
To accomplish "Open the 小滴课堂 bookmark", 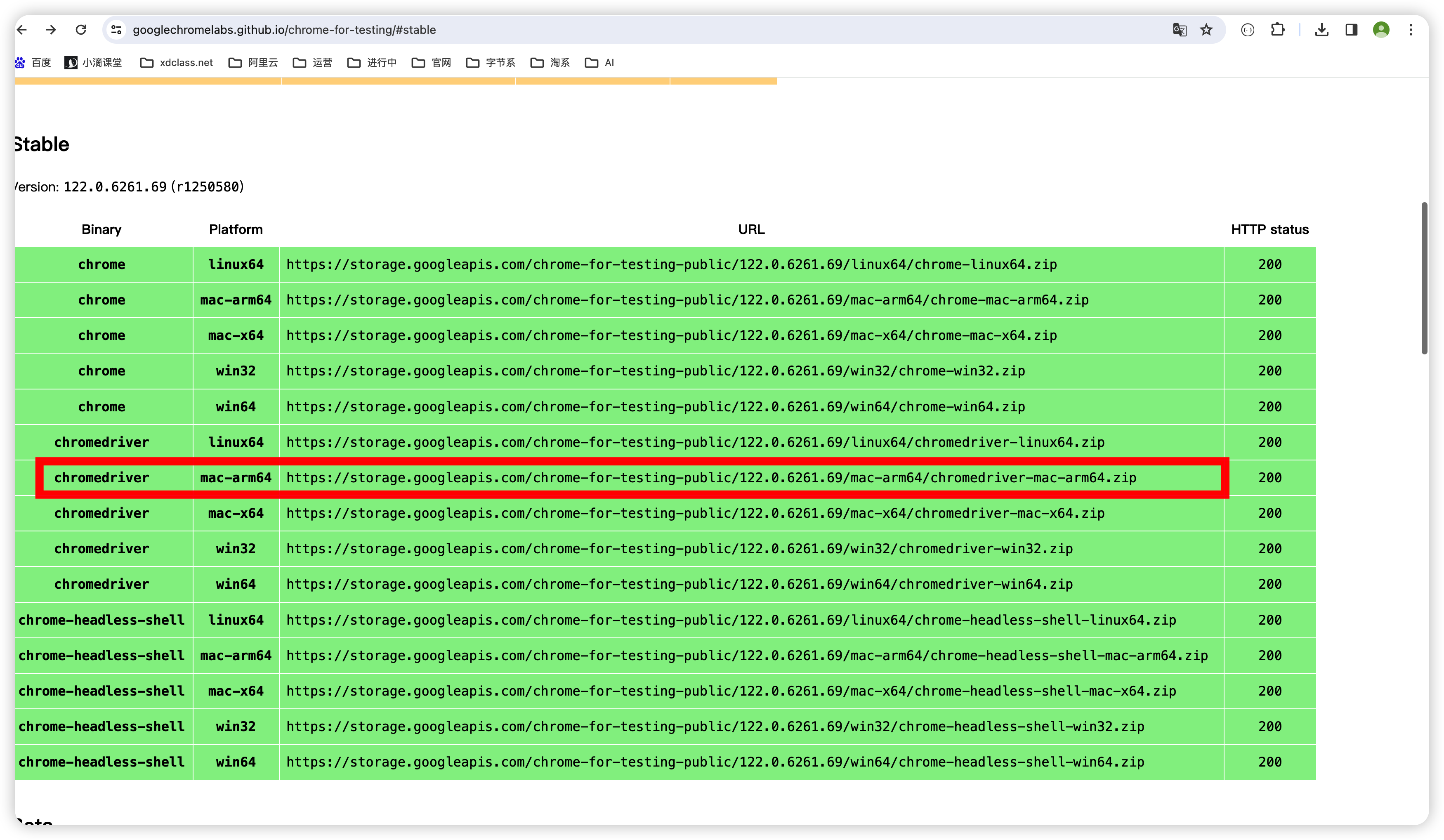I will pyautogui.click(x=93, y=62).
